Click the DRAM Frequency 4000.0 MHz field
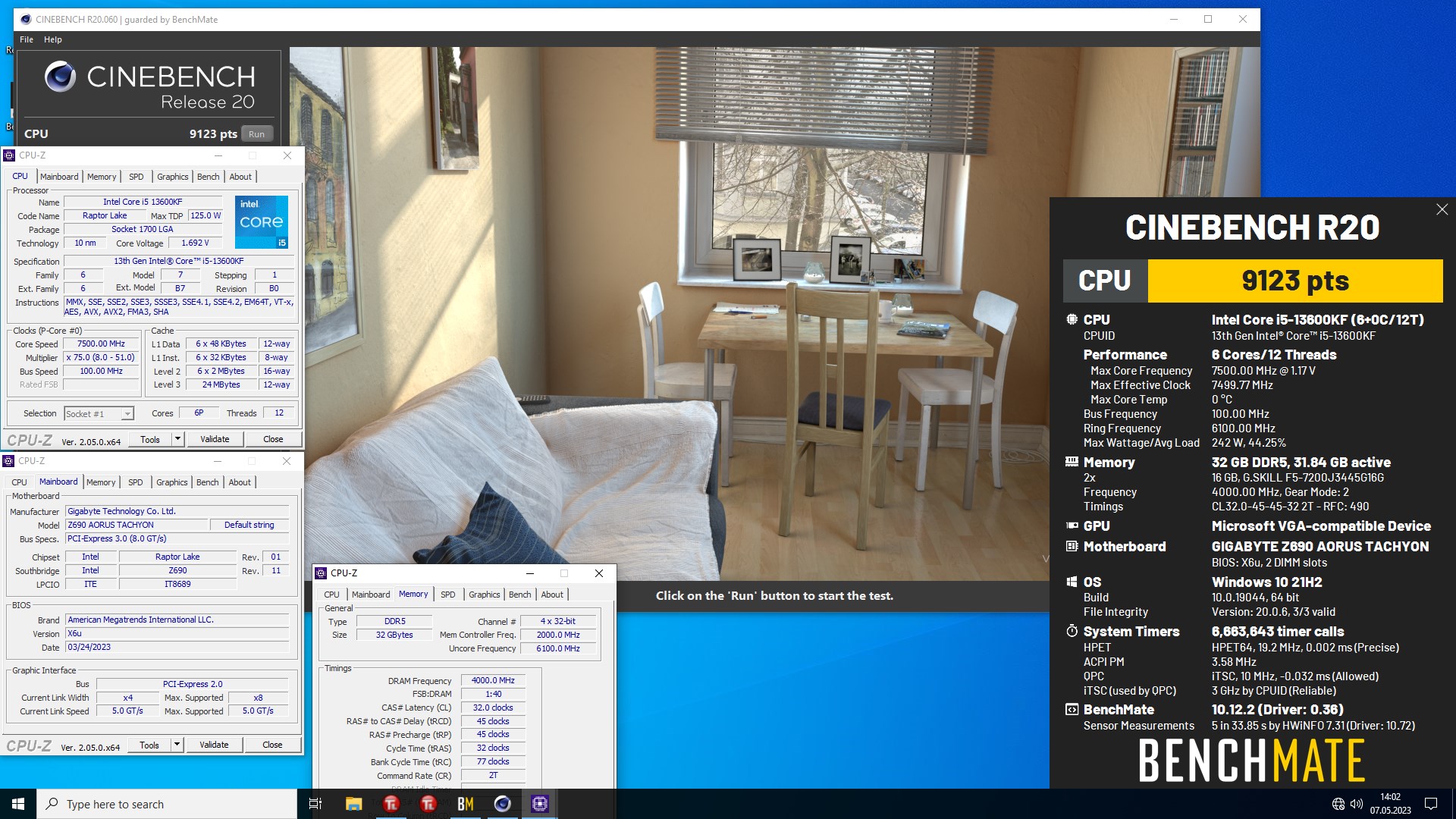Image resolution: width=1456 pixels, height=819 pixels. [x=492, y=681]
